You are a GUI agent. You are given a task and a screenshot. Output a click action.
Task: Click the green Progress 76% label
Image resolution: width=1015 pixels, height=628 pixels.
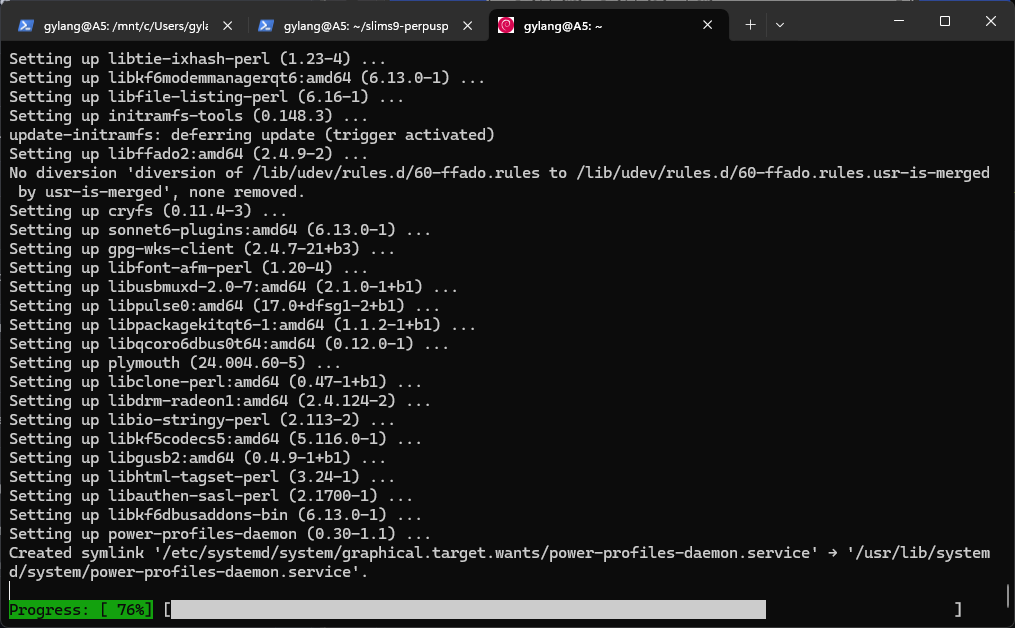coord(81,609)
